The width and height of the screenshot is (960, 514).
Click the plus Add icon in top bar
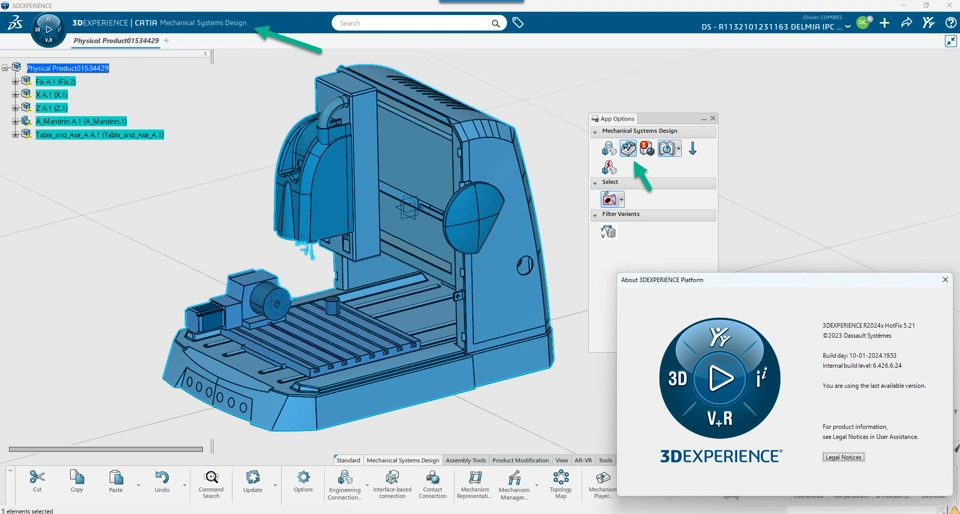tap(885, 23)
